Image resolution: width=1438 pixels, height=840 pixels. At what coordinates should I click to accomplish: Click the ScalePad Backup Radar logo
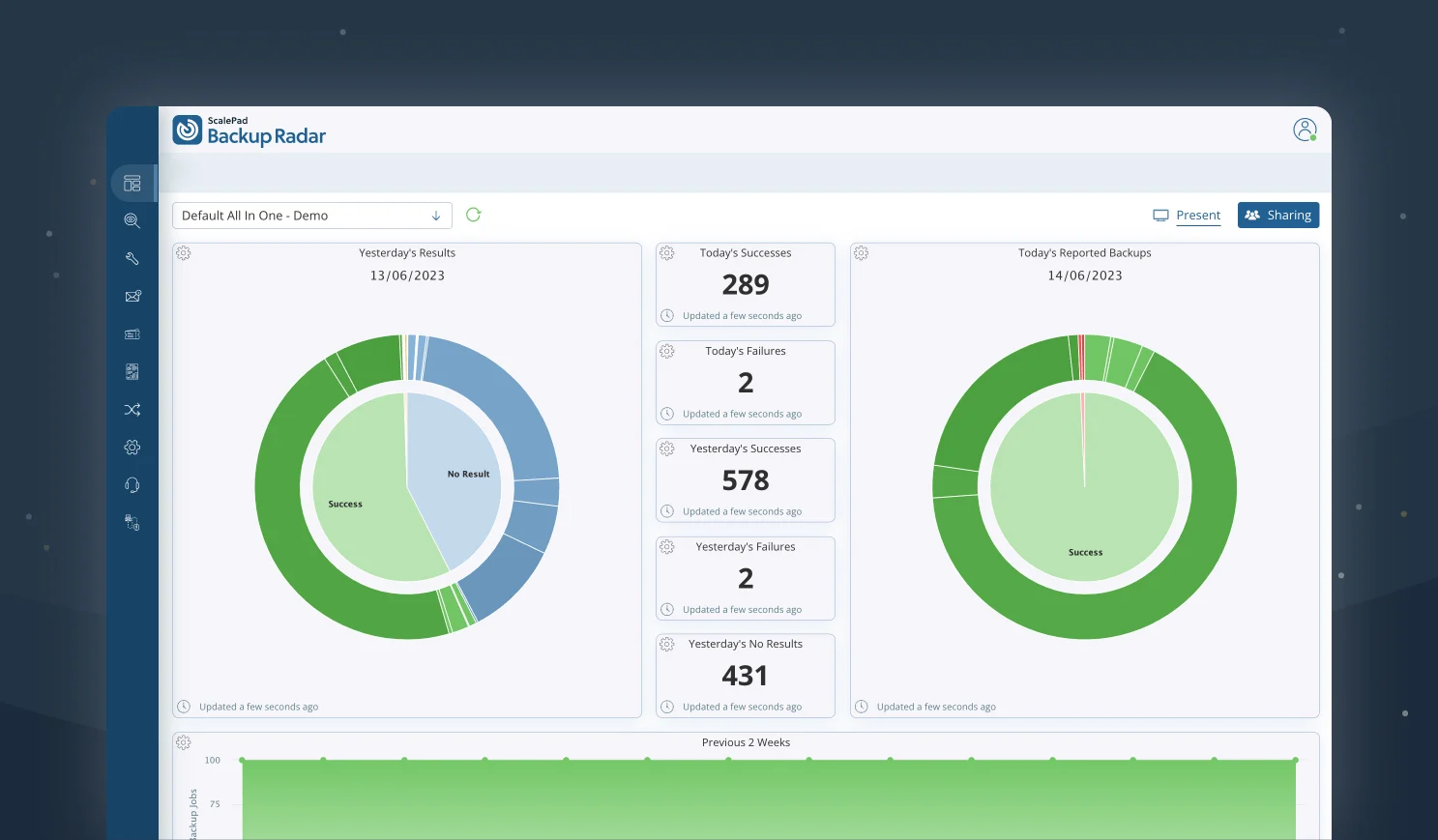(249, 130)
